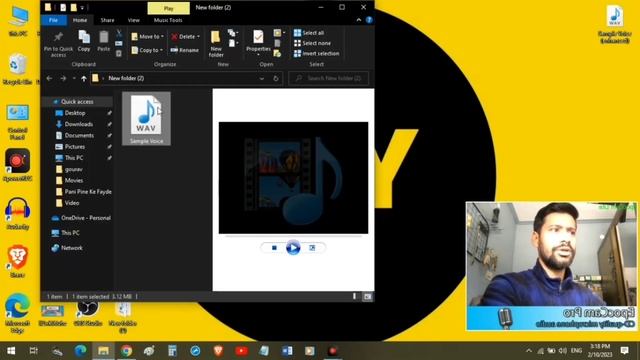The width and height of the screenshot is (640, 360).
Task: Click the Pin to Quick access icon
Action: pyautogui.click(x=58, y=37)
